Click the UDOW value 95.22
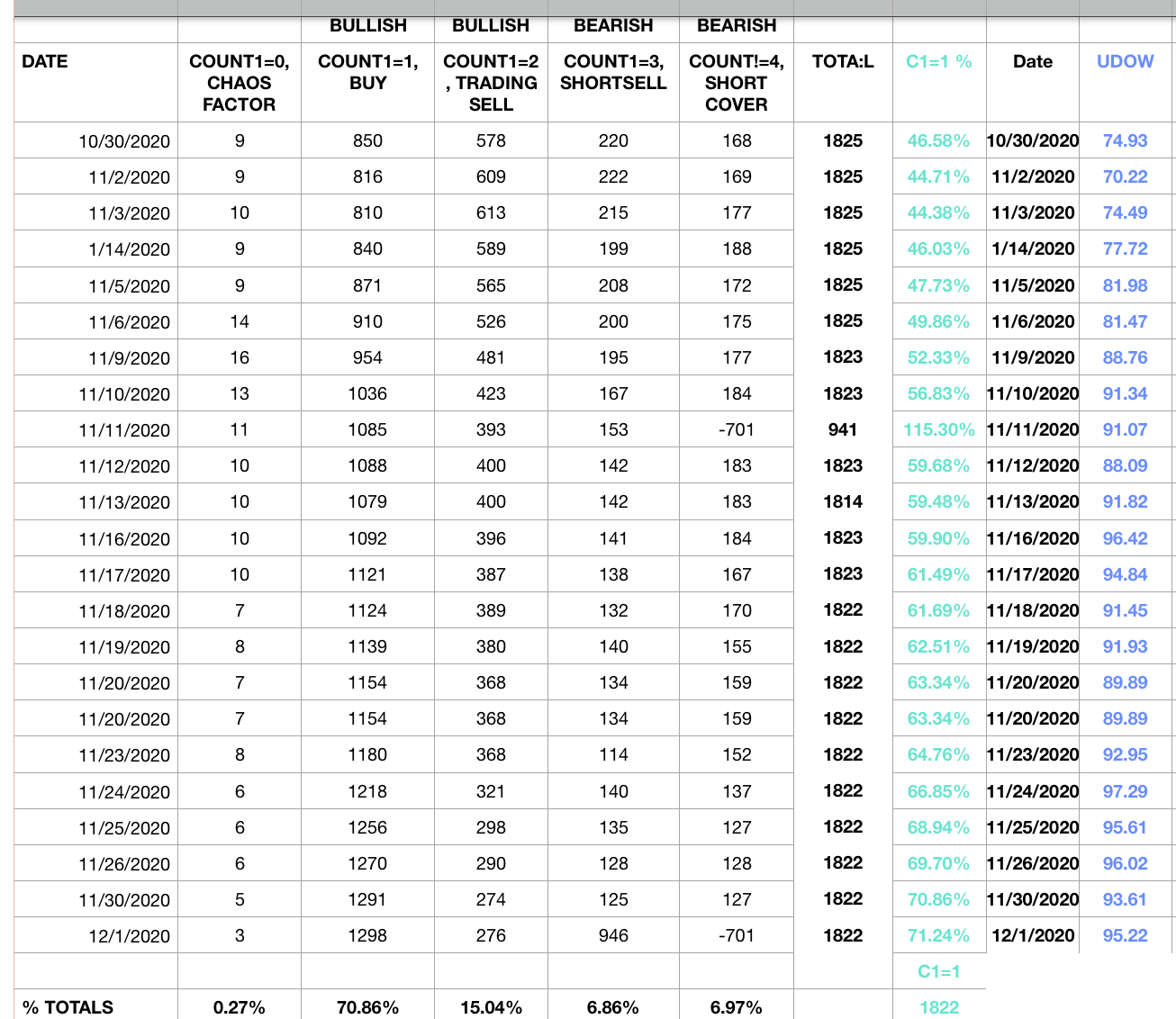The height and width of the screenshot is (1019, 1176). pos(1126,935)
